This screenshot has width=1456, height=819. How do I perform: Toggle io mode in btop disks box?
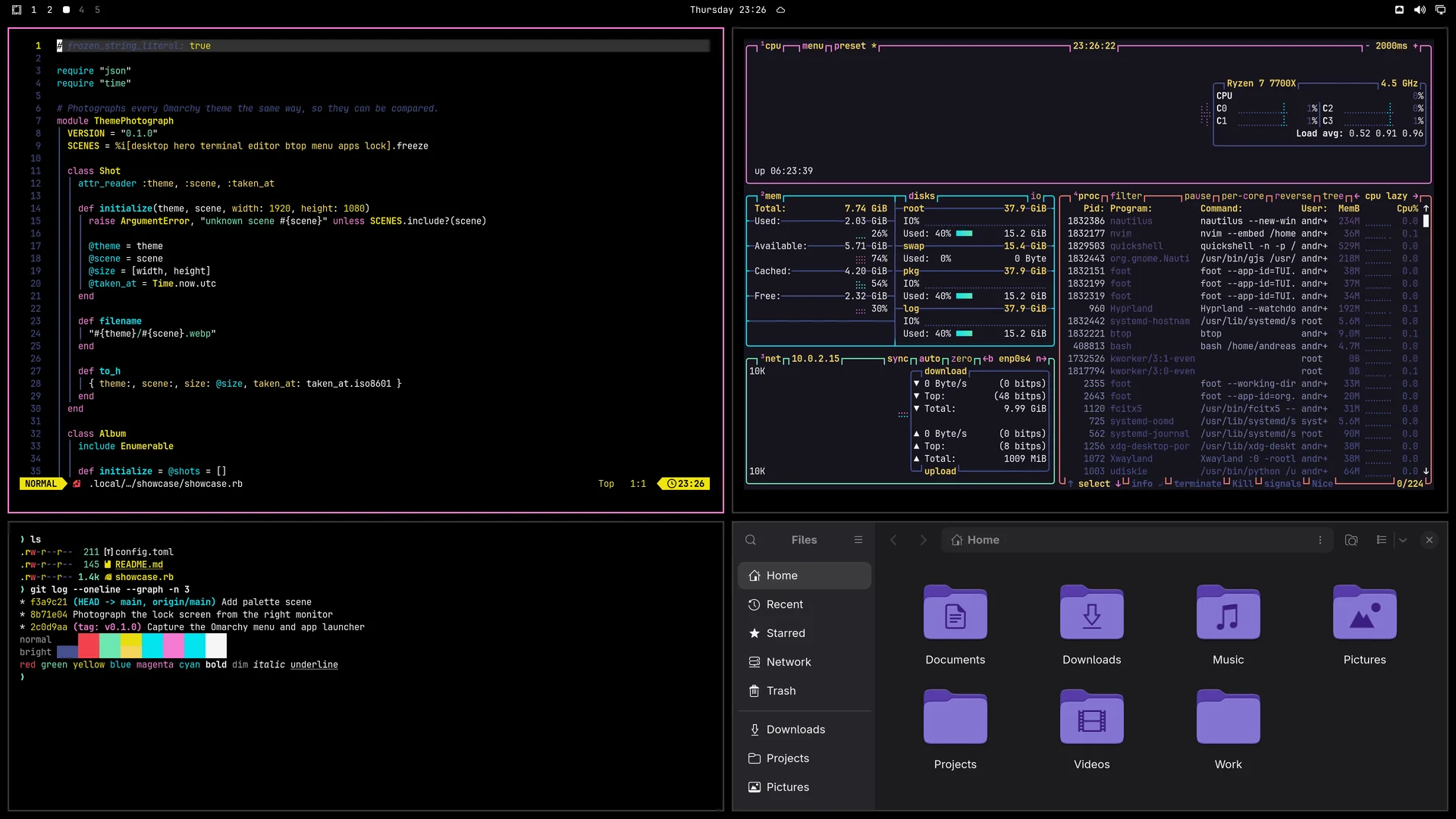pos(1036,196)
